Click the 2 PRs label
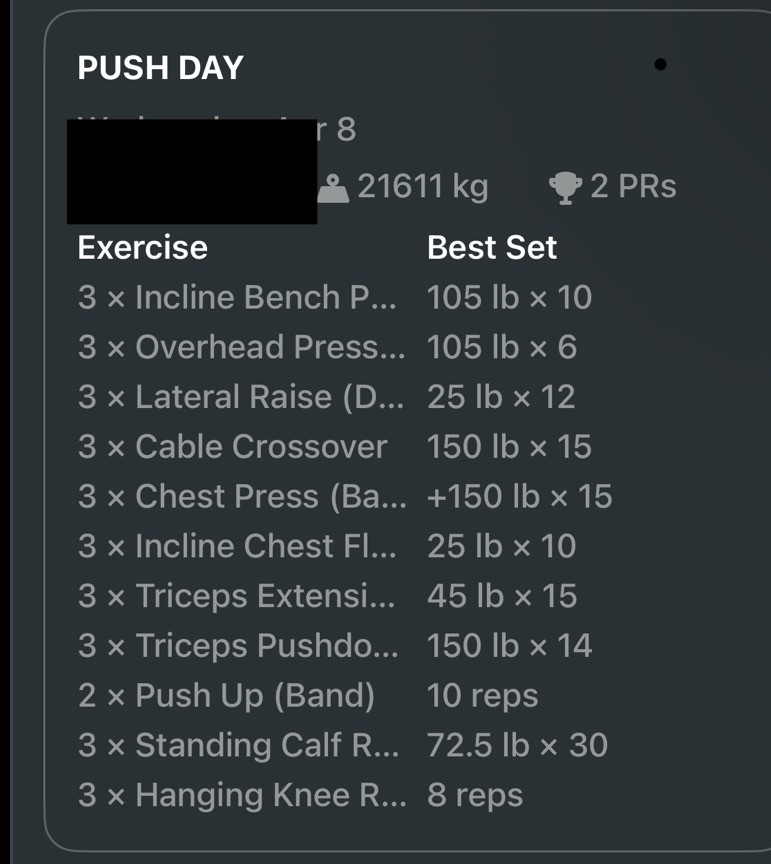 tap(632, 187)
